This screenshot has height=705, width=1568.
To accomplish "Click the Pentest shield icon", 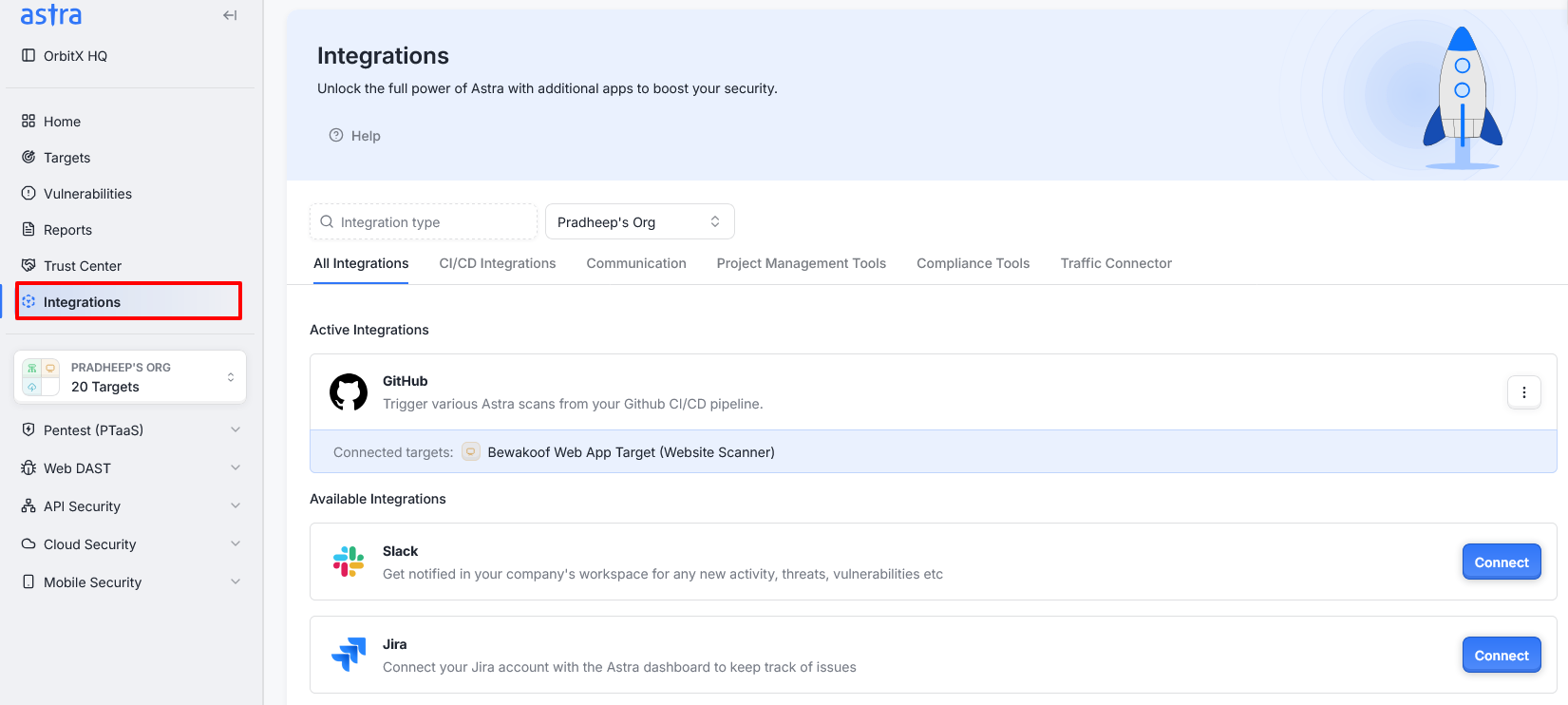I will point(28,429).
